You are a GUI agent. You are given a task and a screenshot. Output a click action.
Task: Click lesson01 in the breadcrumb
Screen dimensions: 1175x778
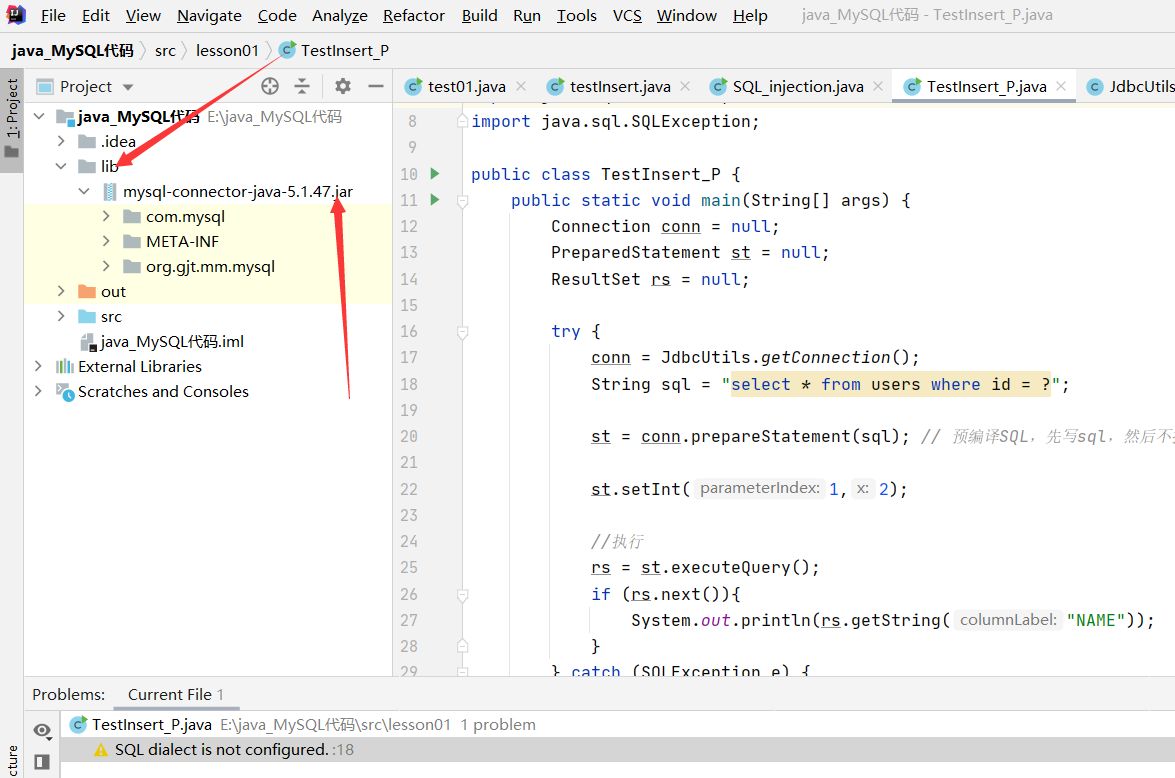[x=227, y=50]
